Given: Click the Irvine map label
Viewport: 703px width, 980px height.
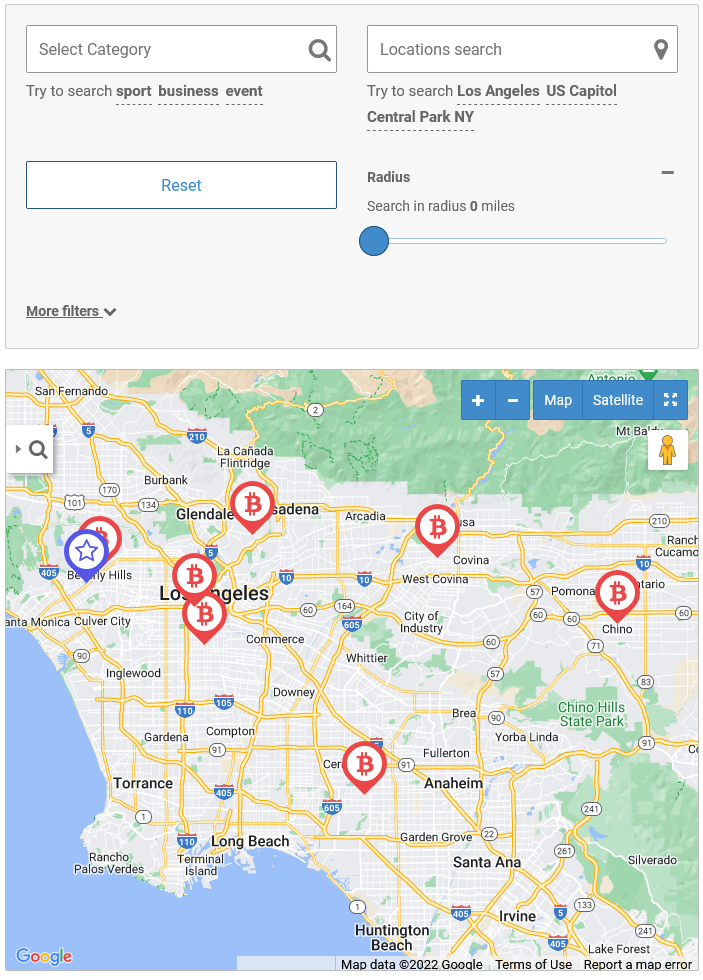Looking at the screenshot, I should [x=517, y=916].
